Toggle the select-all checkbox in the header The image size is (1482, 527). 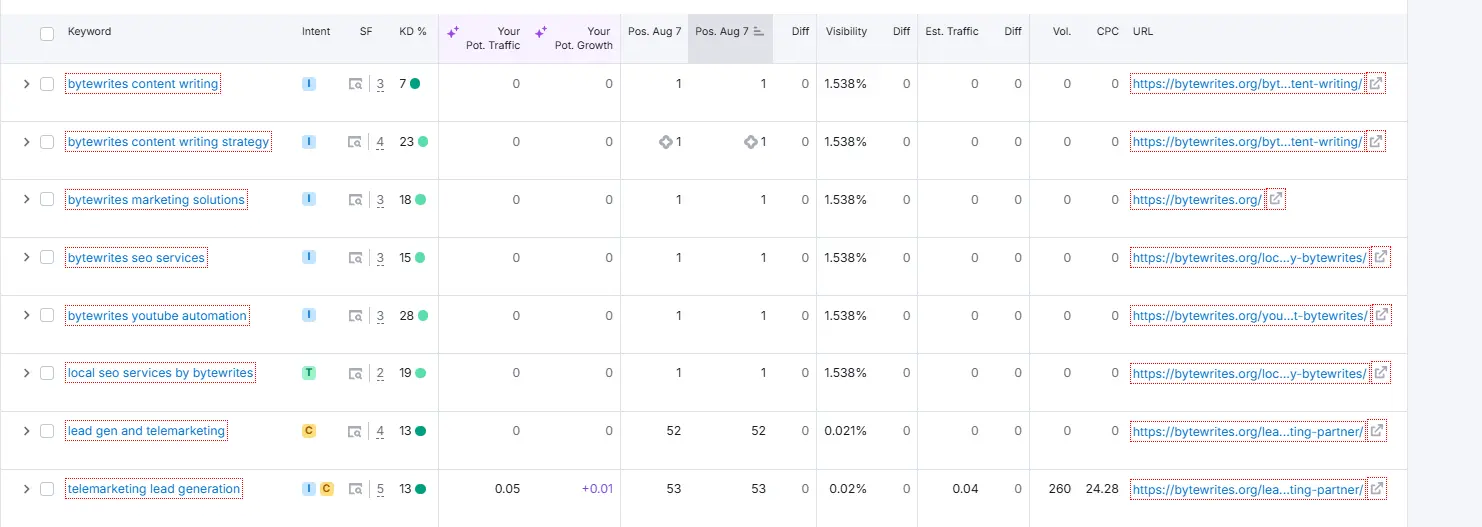point(47,34)
